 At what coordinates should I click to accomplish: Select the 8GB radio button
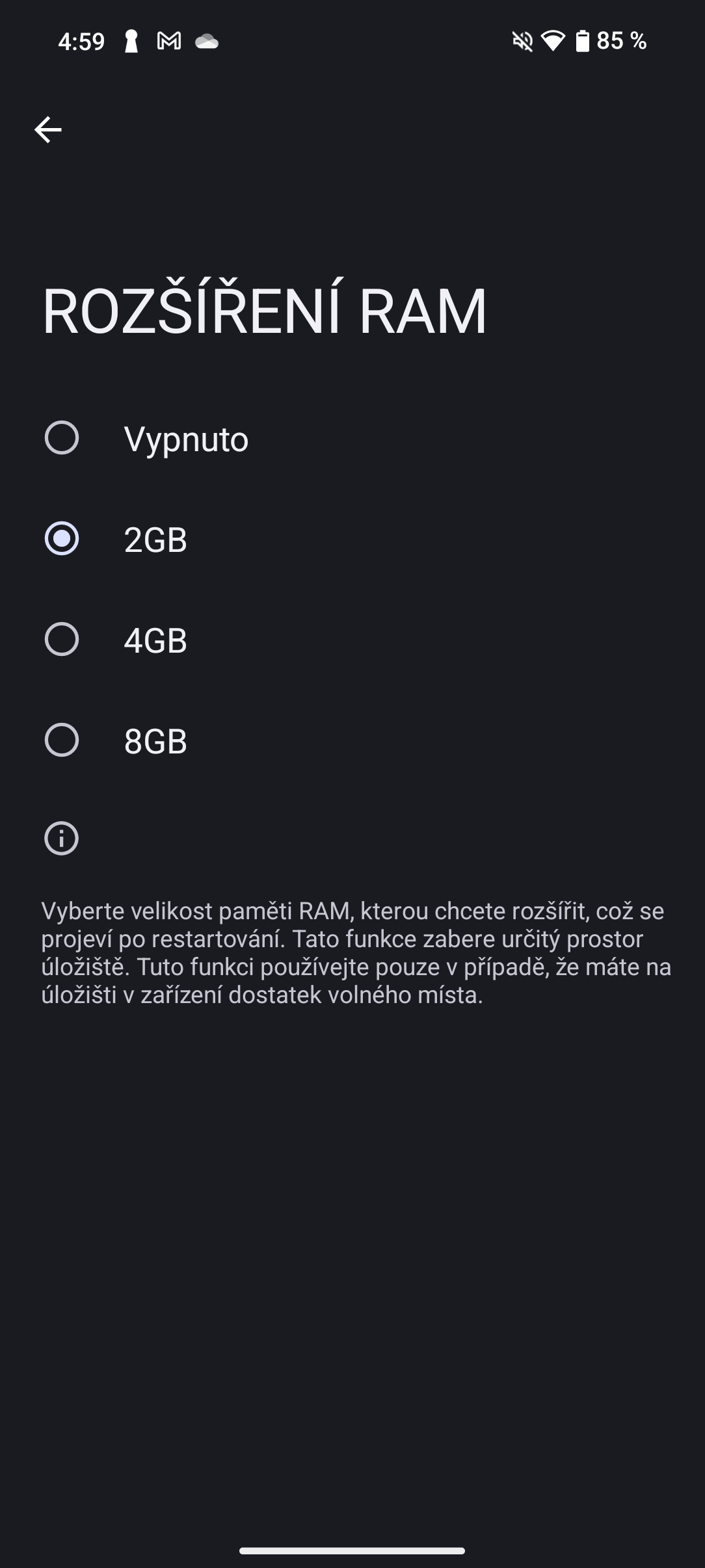tap(62, 740)
